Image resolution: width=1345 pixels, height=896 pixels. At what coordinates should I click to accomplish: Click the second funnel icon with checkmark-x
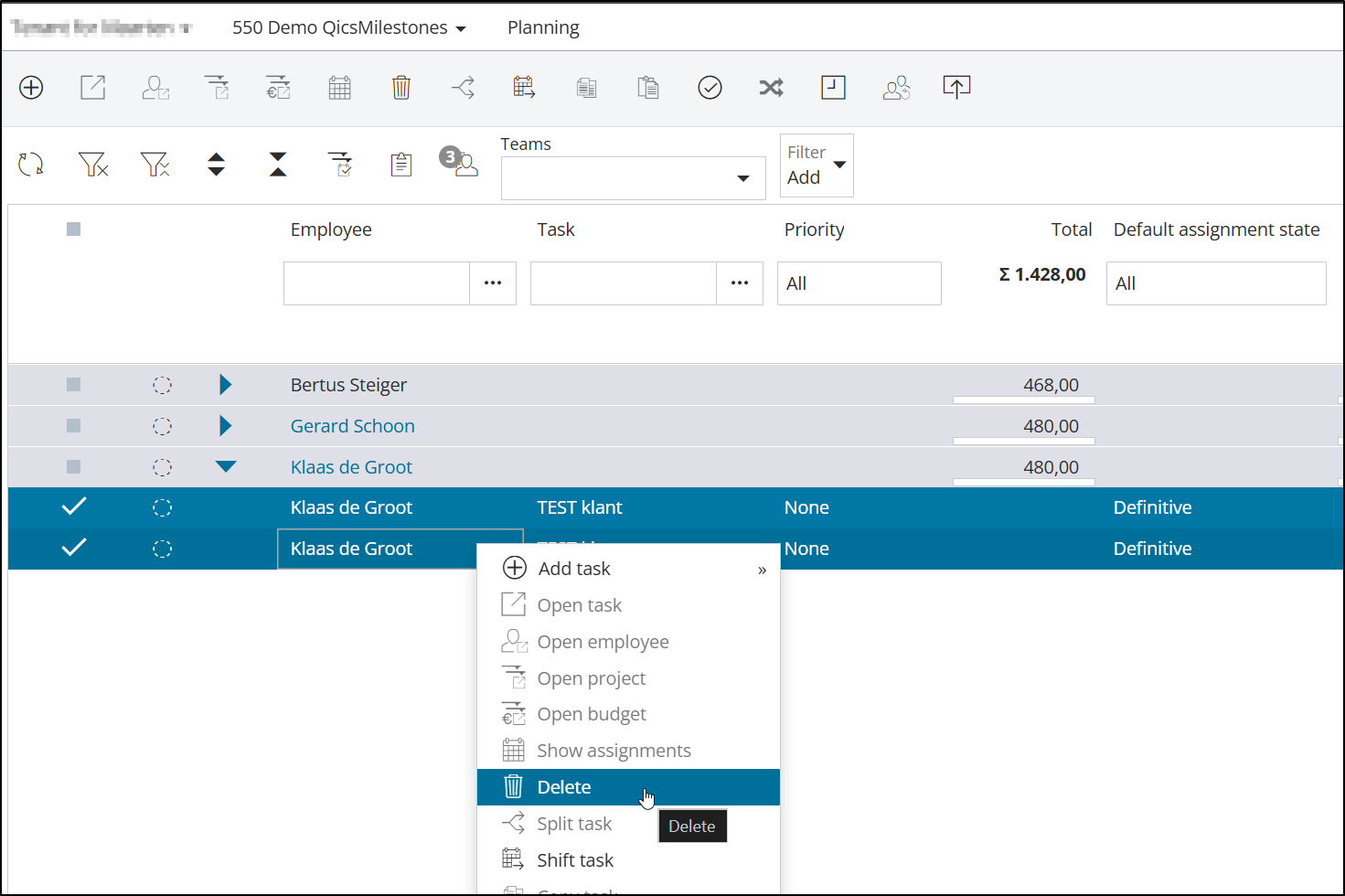[x=155, y=165]
